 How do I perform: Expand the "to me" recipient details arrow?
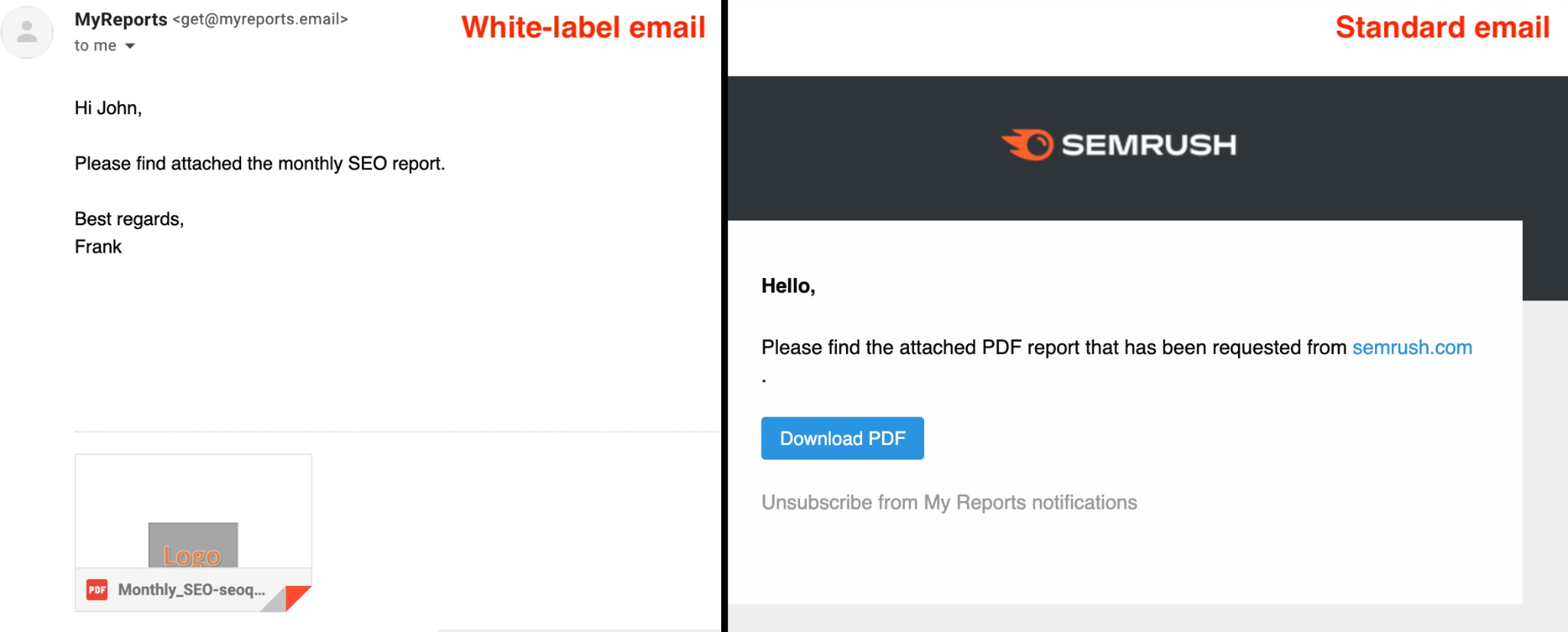pos(130,46)
